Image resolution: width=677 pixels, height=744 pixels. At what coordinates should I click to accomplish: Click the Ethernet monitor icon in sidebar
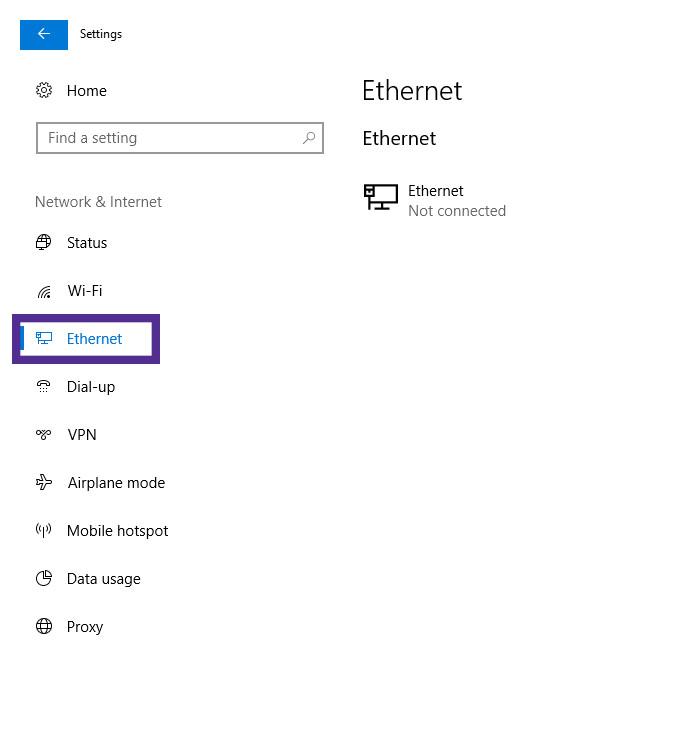coord(44,338)
